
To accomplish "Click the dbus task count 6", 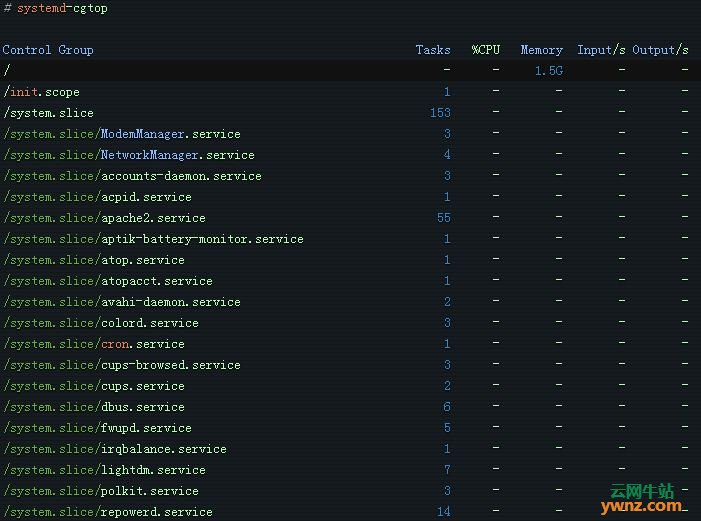I will click(447, 407).
